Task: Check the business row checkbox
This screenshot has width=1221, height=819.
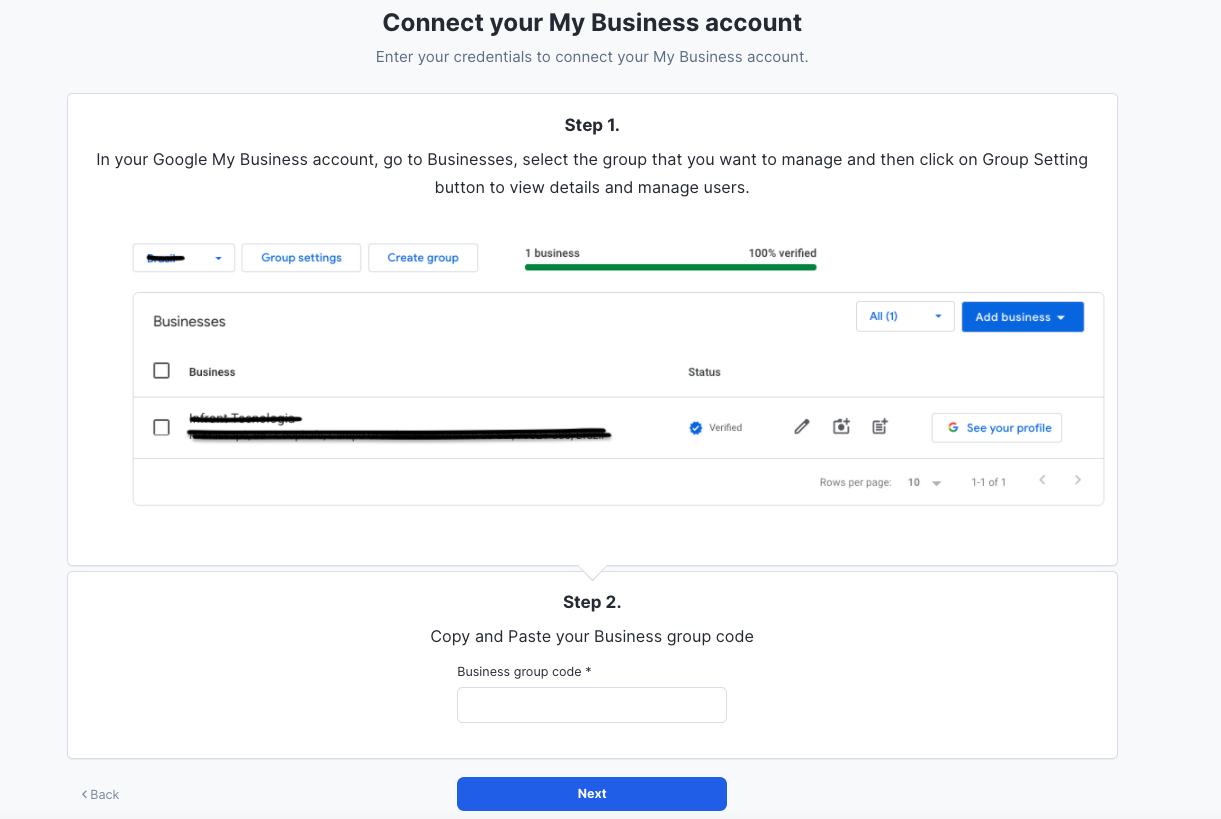Action: pyautogui.click(x=161, y=428)
